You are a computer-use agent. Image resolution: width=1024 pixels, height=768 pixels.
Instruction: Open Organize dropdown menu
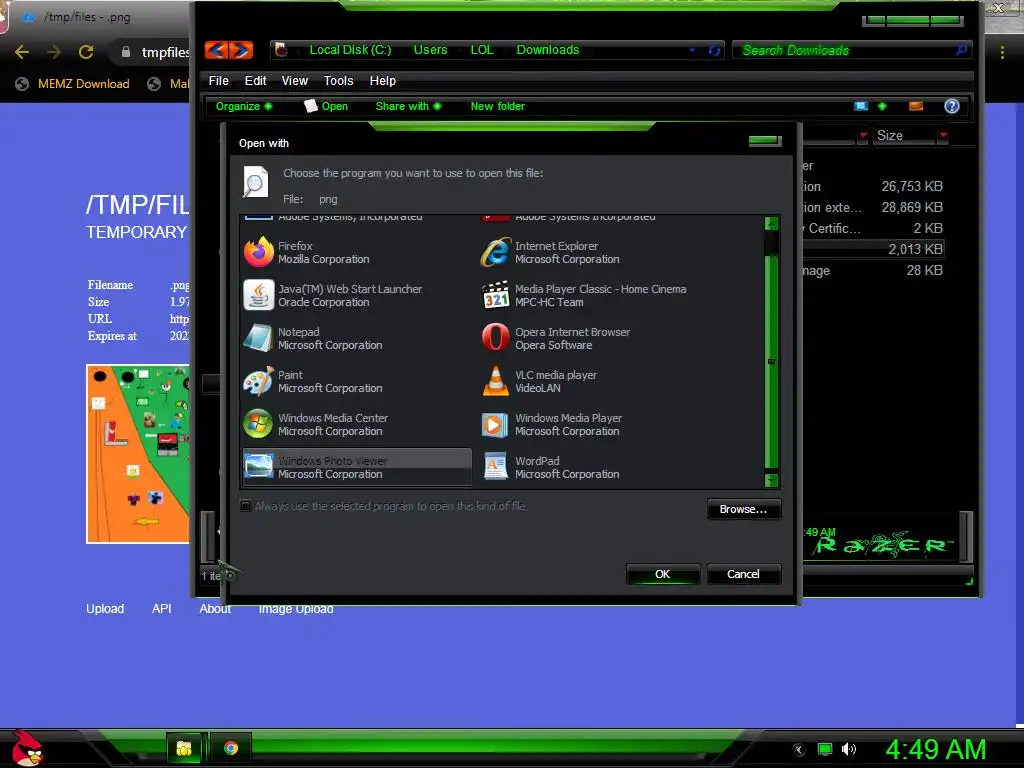(244, 106)
